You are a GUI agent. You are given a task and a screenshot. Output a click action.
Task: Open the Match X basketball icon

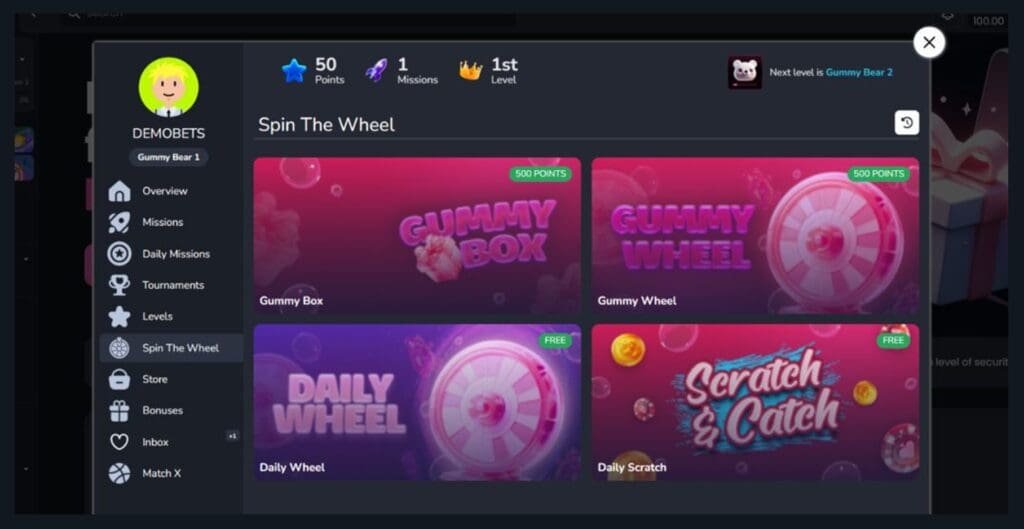pyautogui.click(x=120, y=473)
